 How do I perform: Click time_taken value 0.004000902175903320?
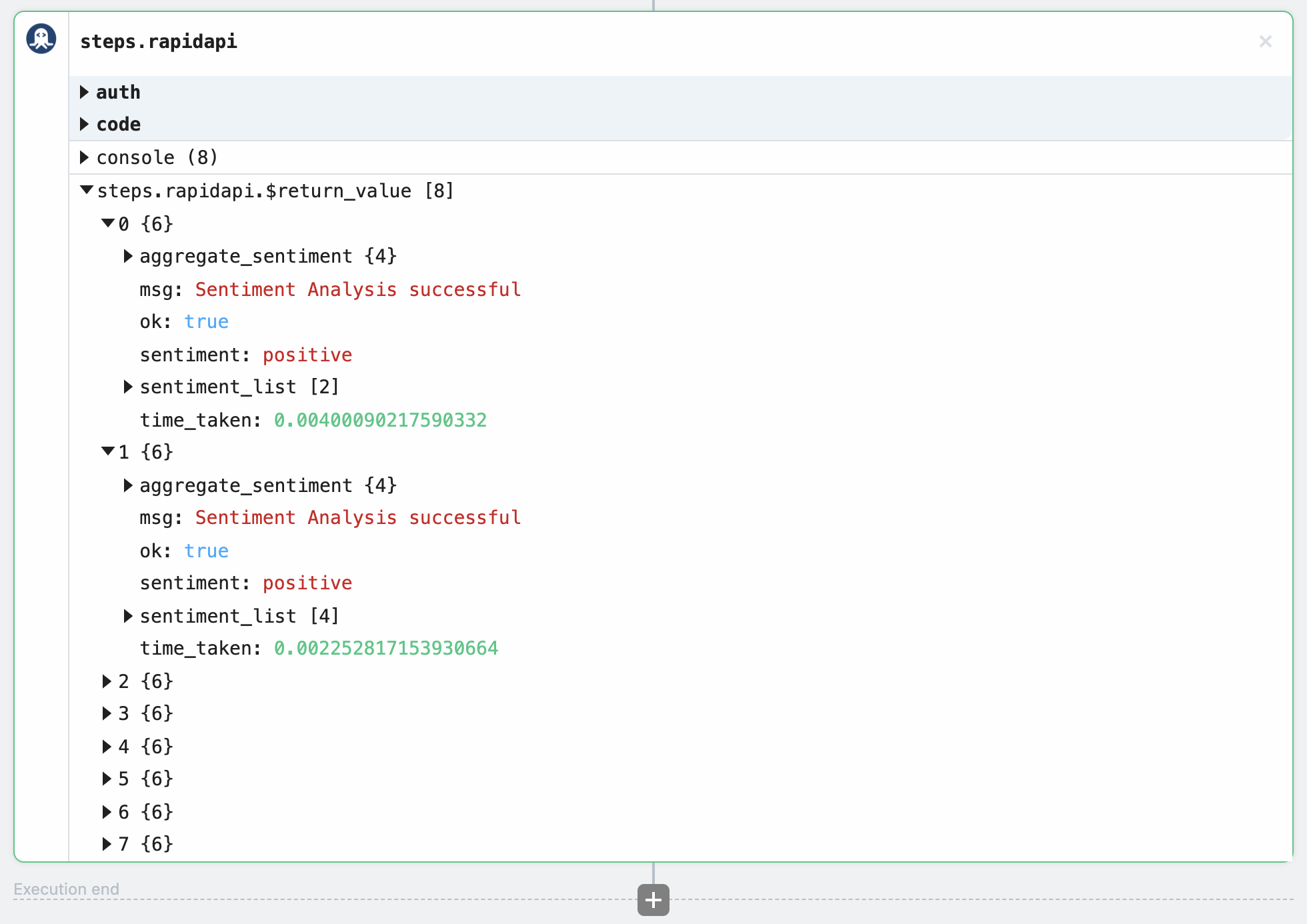point(380,420)
